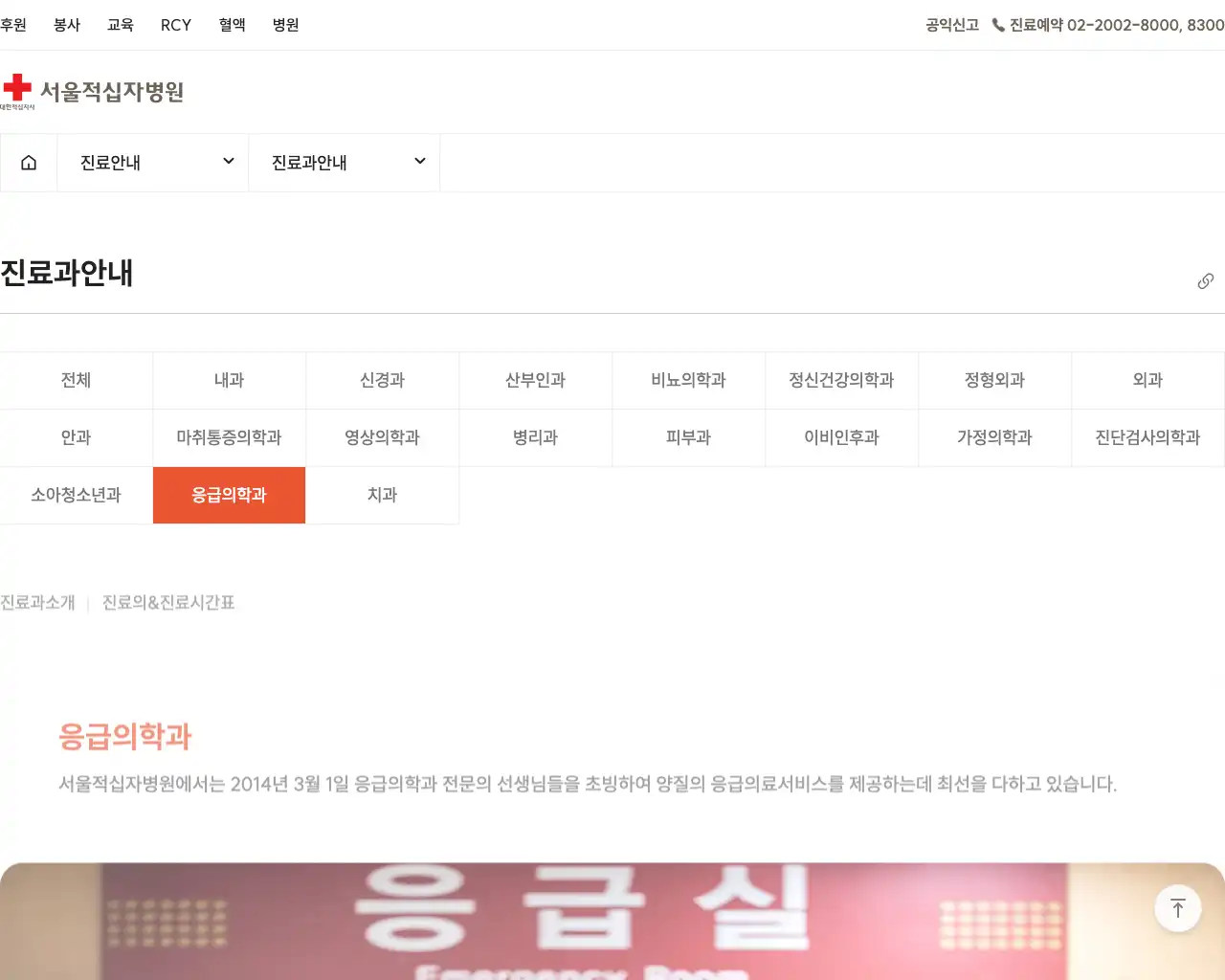This screenshot has height=980, width=1225.
Task: Open the 병원 menu
Action: coord(285,25)
